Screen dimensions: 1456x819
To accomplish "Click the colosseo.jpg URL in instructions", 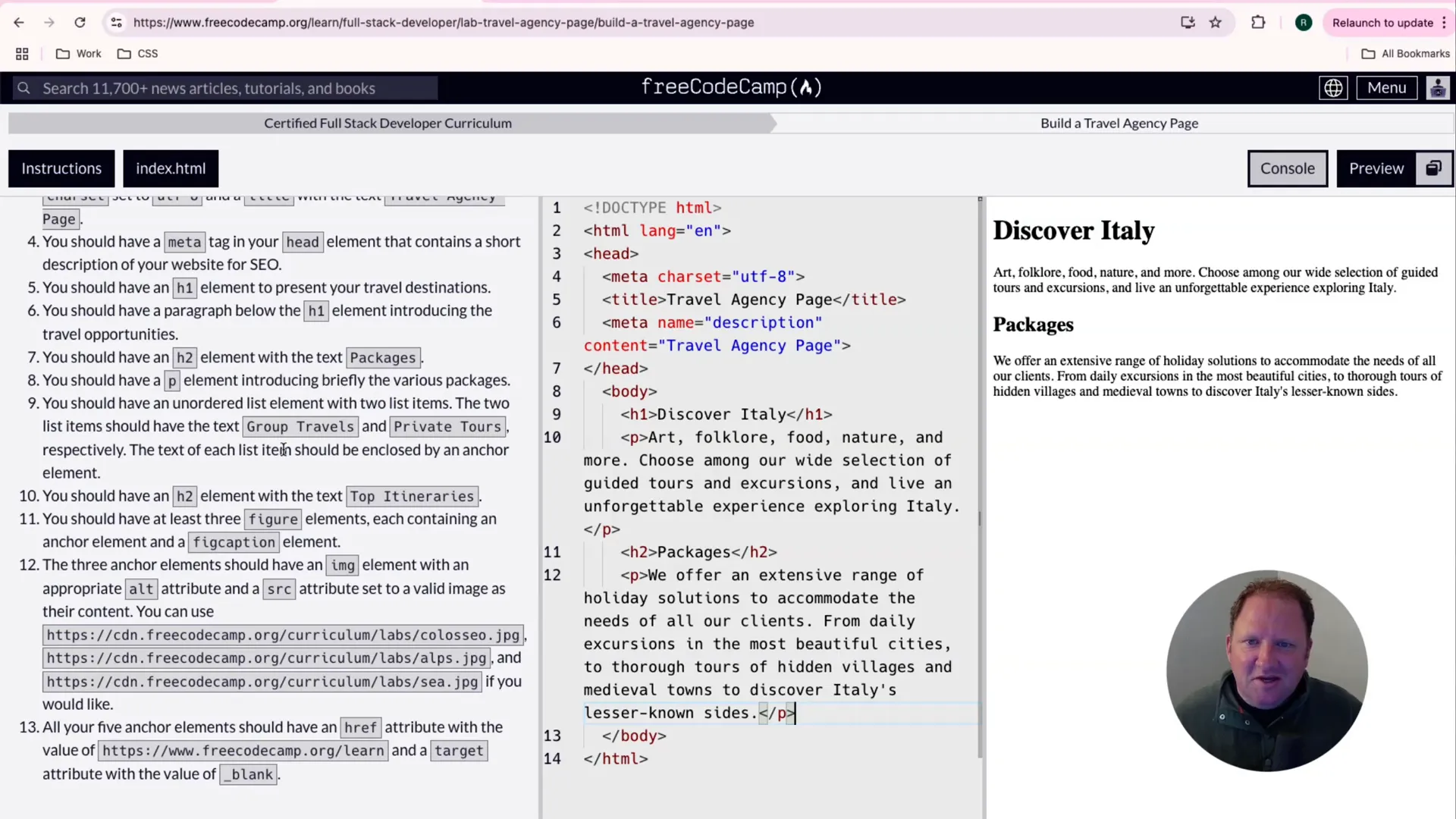I will point(283,635).
